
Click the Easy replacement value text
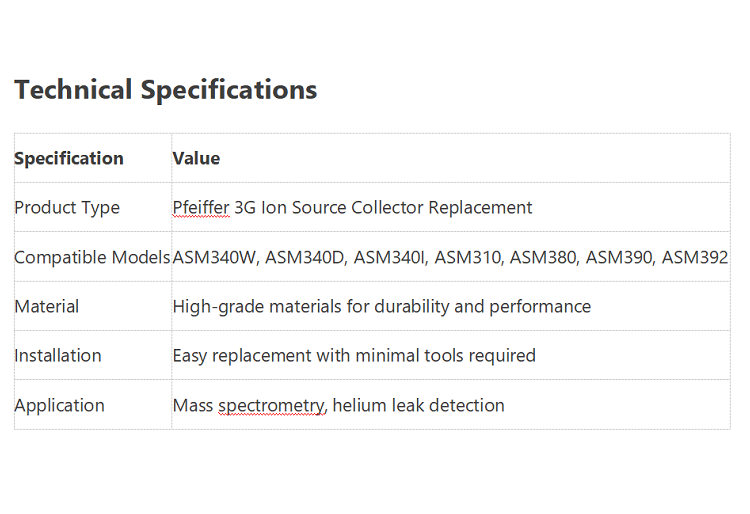(x=354, y=356)
